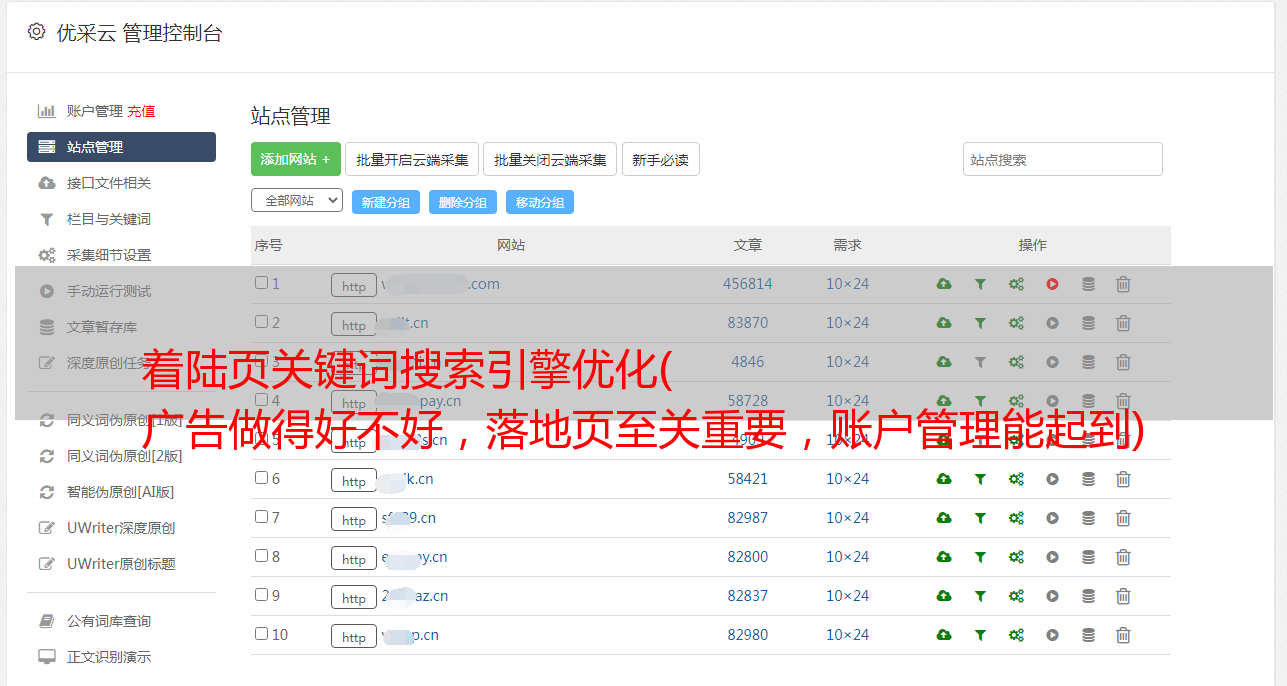Click the cloud upload icon in row 10
1287x686 pixels.
tap(944, 635)
